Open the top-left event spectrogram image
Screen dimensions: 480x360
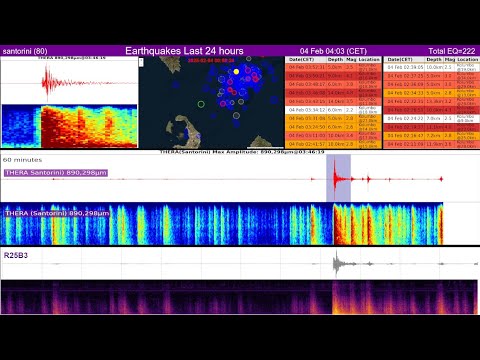(70, 126)
